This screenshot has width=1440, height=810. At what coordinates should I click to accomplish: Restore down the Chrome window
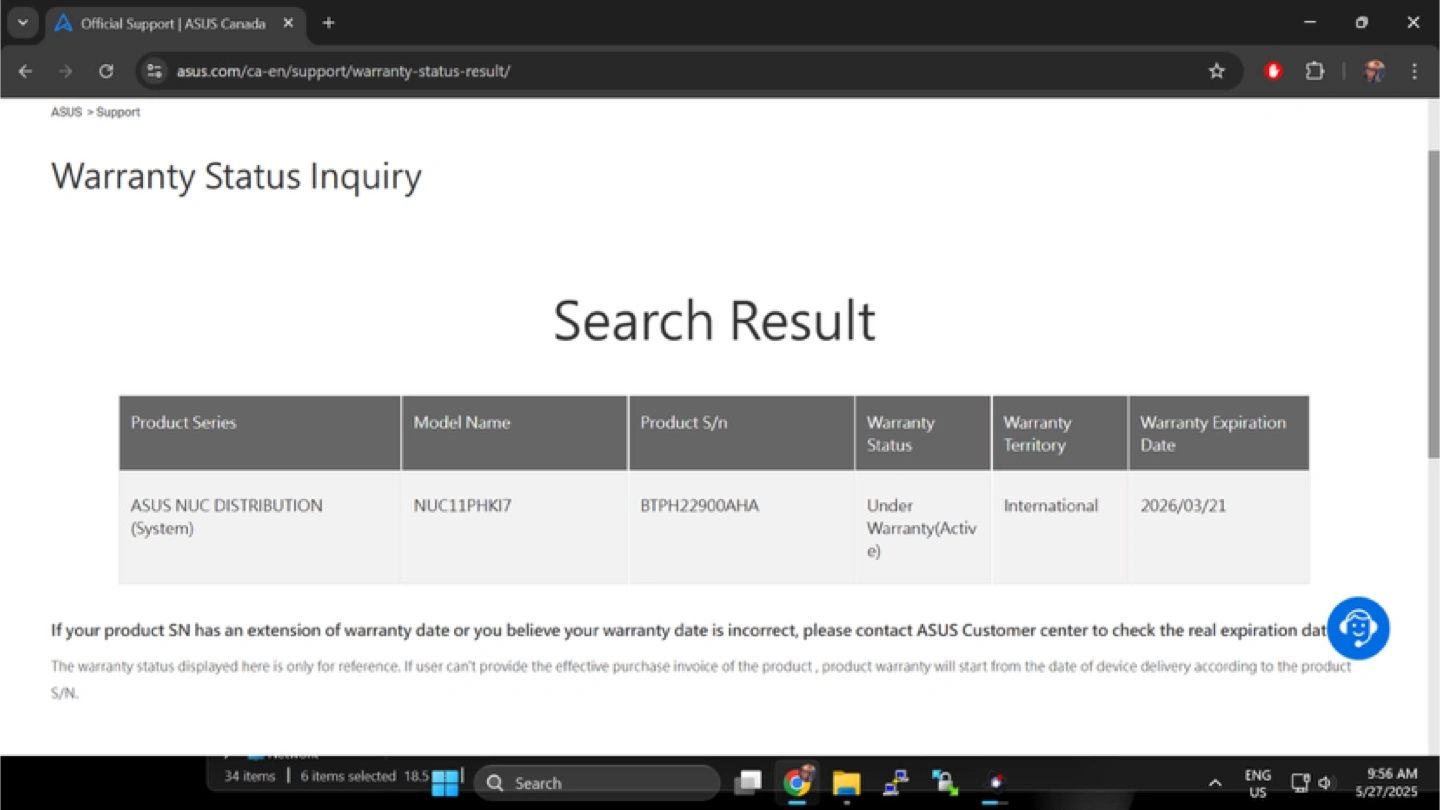tap(1361, 23)
